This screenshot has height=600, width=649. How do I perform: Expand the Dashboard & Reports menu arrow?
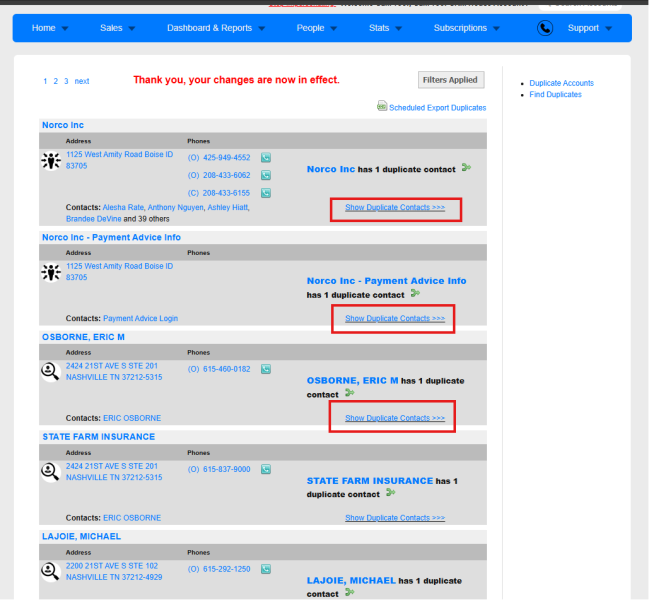tap(262, 29)
